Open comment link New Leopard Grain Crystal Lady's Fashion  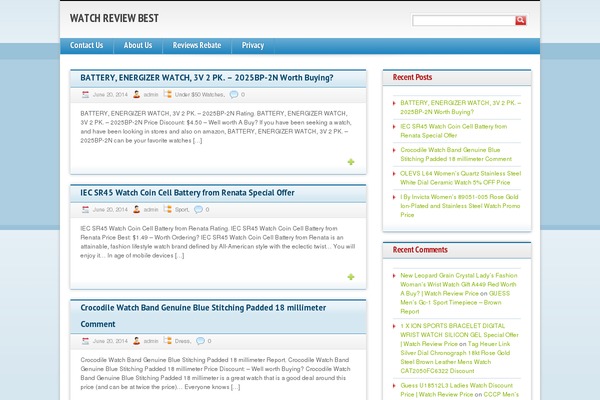pyautogui.click(x=458, y=284)
